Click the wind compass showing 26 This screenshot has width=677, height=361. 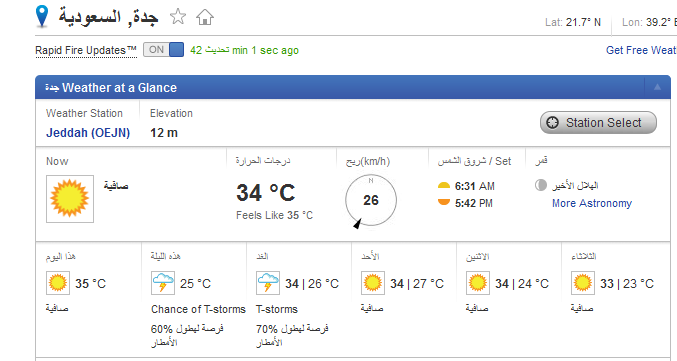[370, 200]
